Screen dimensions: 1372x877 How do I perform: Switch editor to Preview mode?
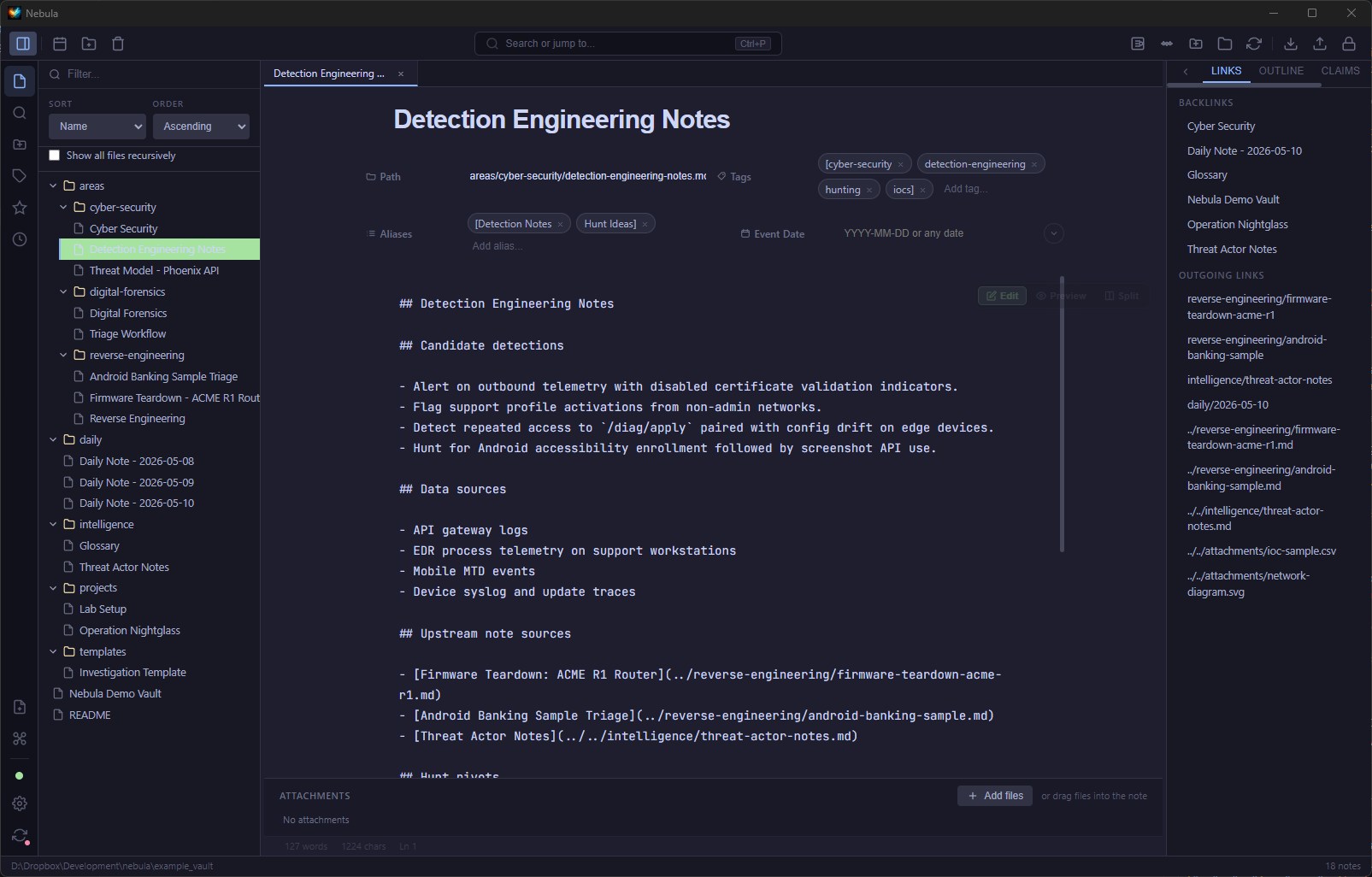coord(1061,296)
